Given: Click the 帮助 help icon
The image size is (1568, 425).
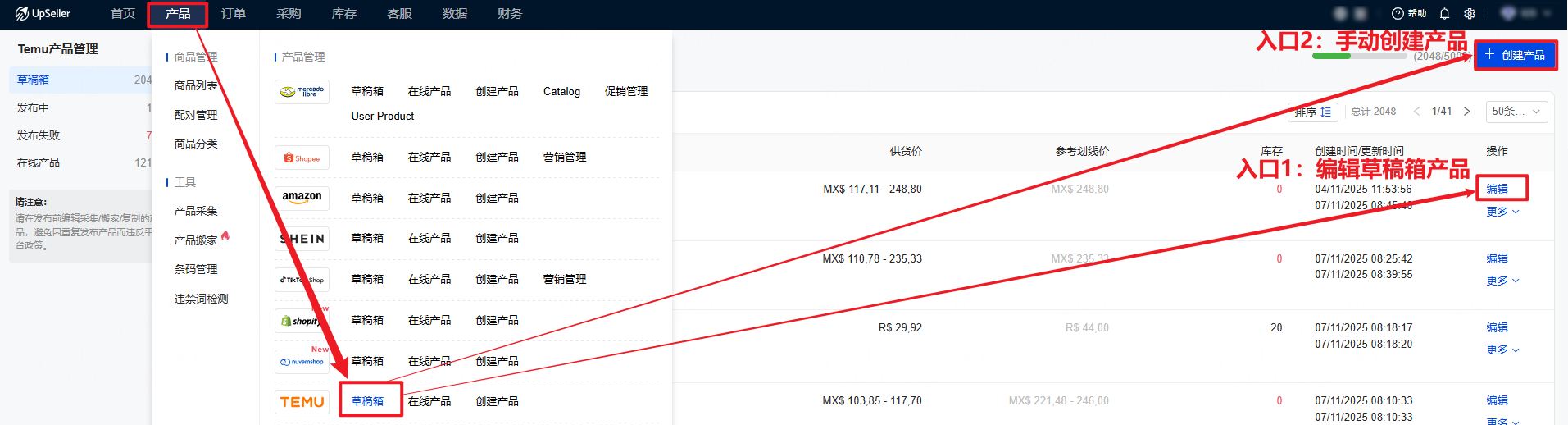Looking at the screenshot, I should 1408,14.
